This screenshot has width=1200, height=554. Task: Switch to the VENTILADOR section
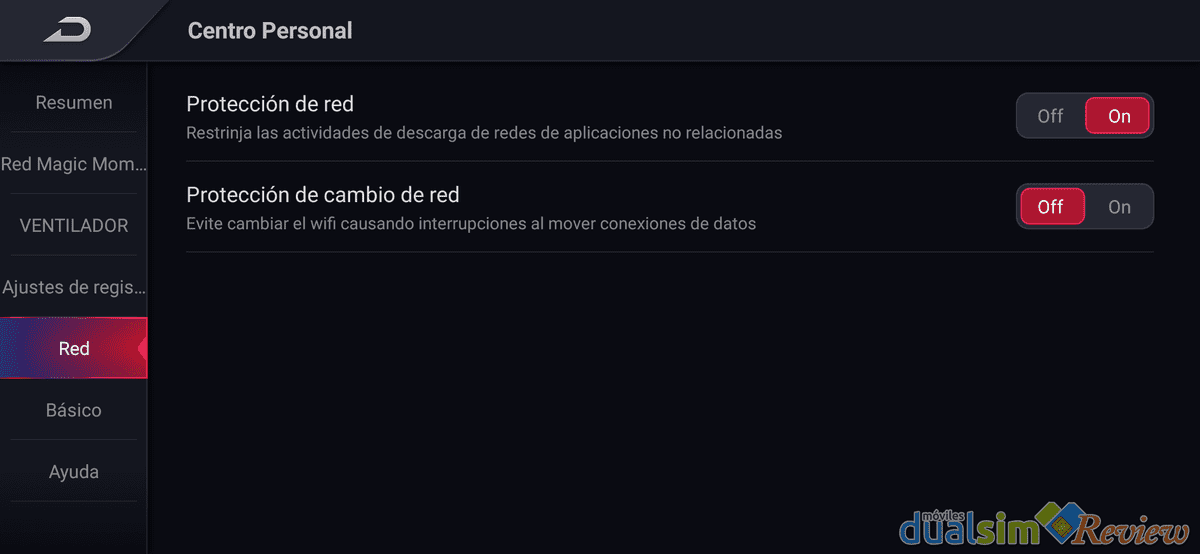point(74,225)
